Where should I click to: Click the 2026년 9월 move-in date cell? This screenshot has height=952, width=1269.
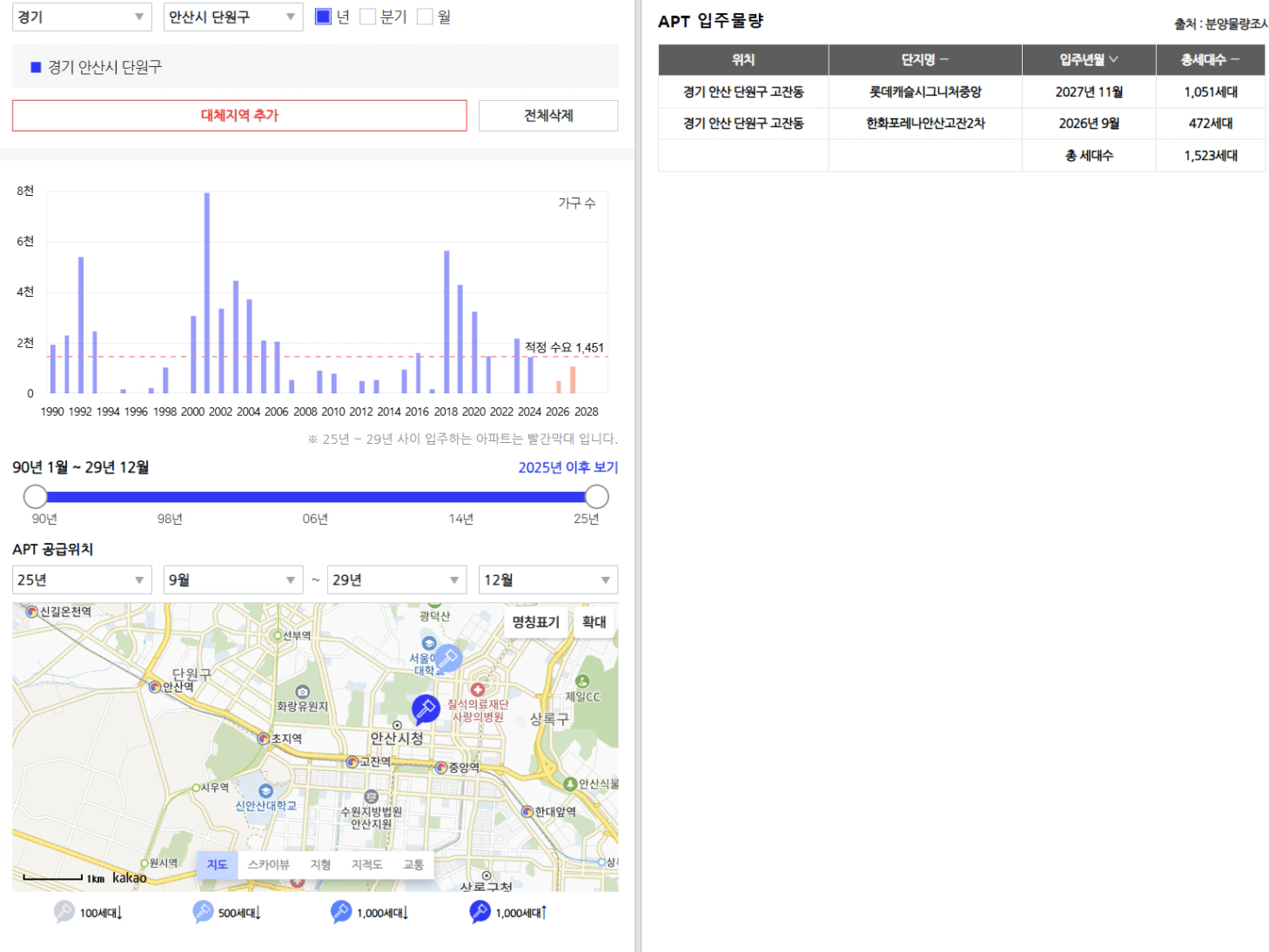coord(1089,124)
